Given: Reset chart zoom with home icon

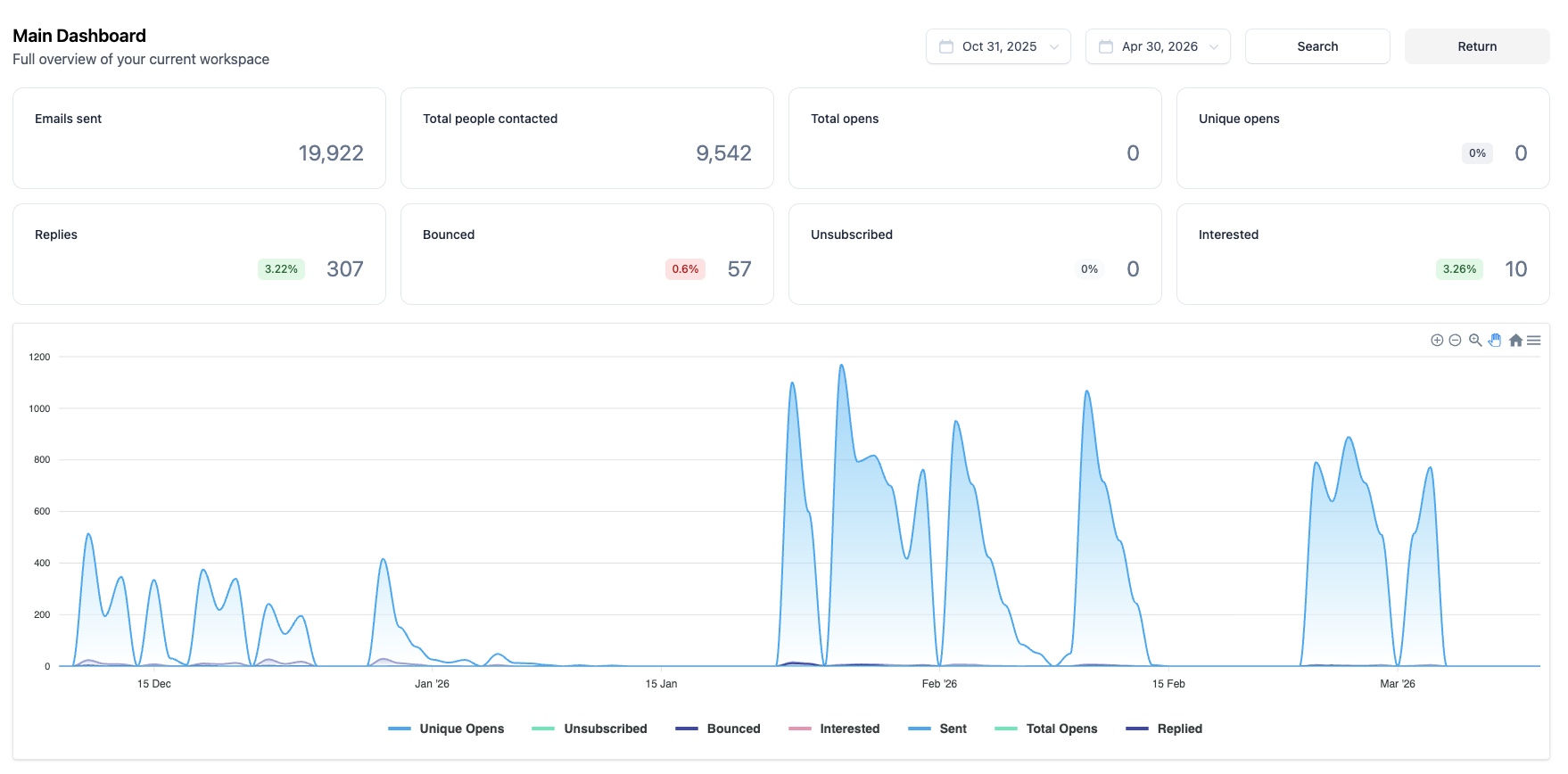Looking at the screenshot, I should pos(1515,341).
